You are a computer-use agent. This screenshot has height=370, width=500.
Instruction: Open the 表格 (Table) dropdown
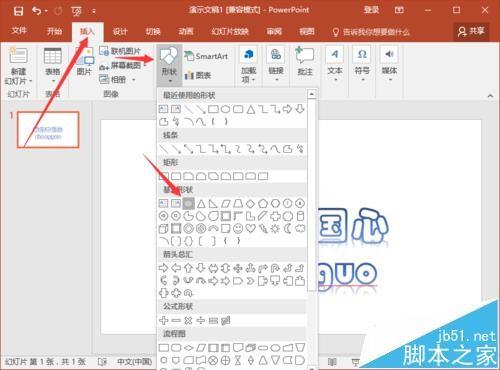[53, 65]
